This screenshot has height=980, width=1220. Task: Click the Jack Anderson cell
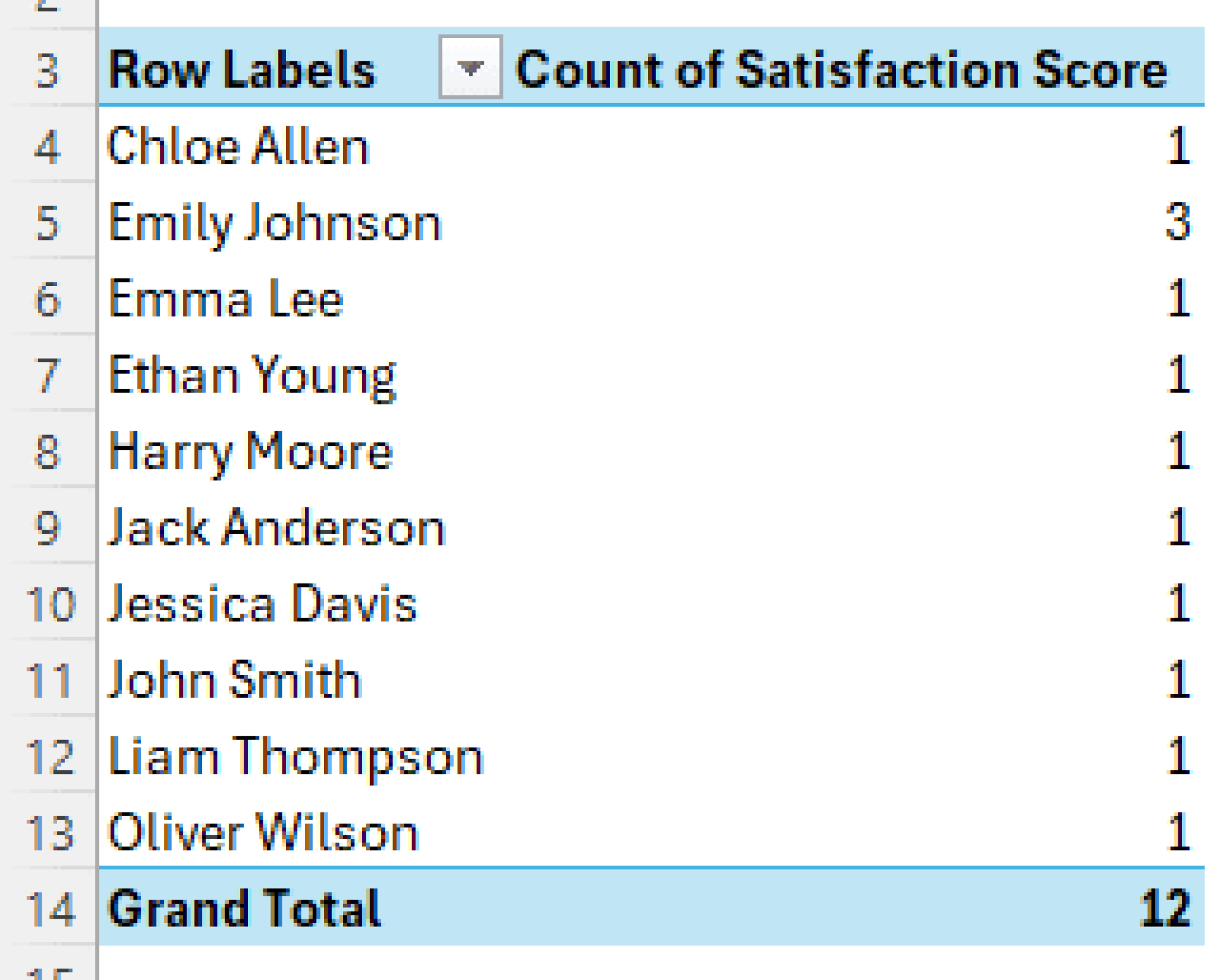point(276,528)
